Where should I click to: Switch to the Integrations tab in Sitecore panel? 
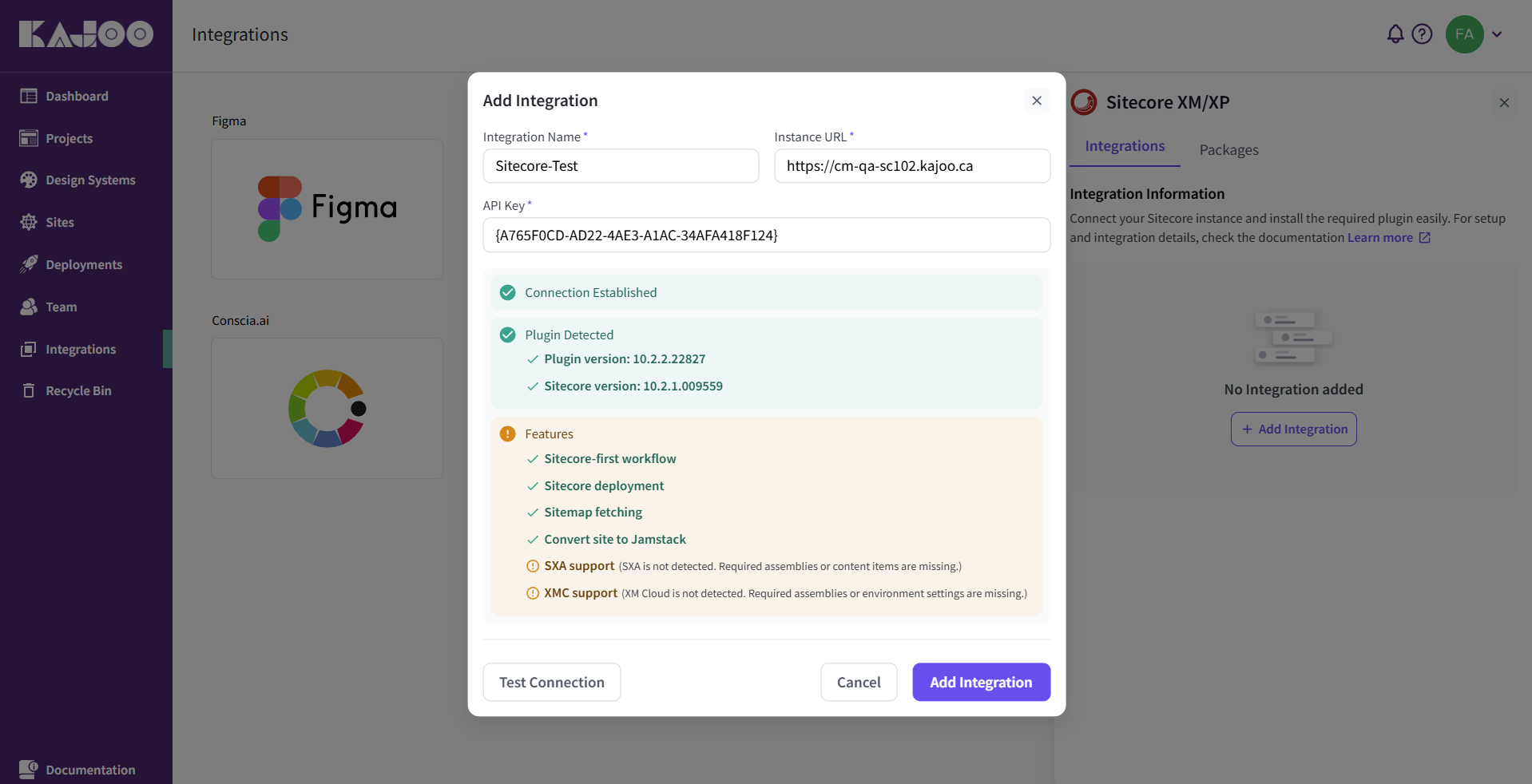pyautogui.click(x=1125, y=147)
